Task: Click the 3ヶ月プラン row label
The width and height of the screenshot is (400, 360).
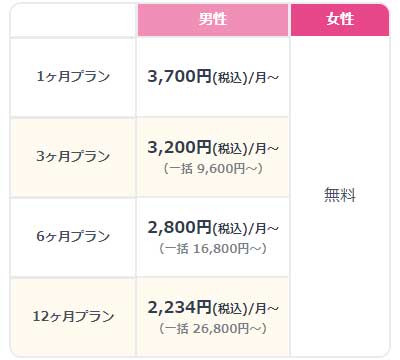Action: (x=73, y=156)
